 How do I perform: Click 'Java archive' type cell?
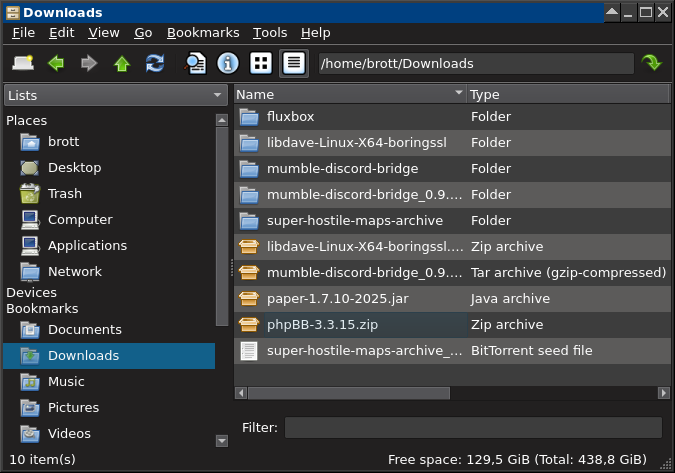[x=510, y=299]
